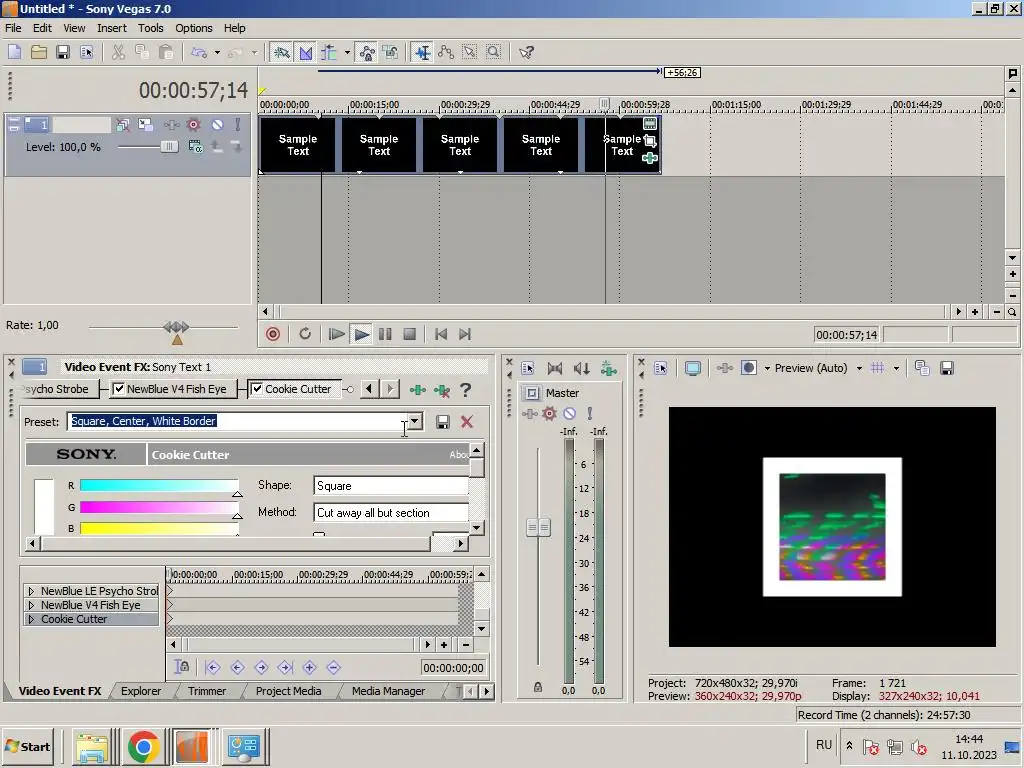Screen dimensions: 1024x768
Task: Save the current Cookie Cutter preset
Action: (x=442, y=422)
